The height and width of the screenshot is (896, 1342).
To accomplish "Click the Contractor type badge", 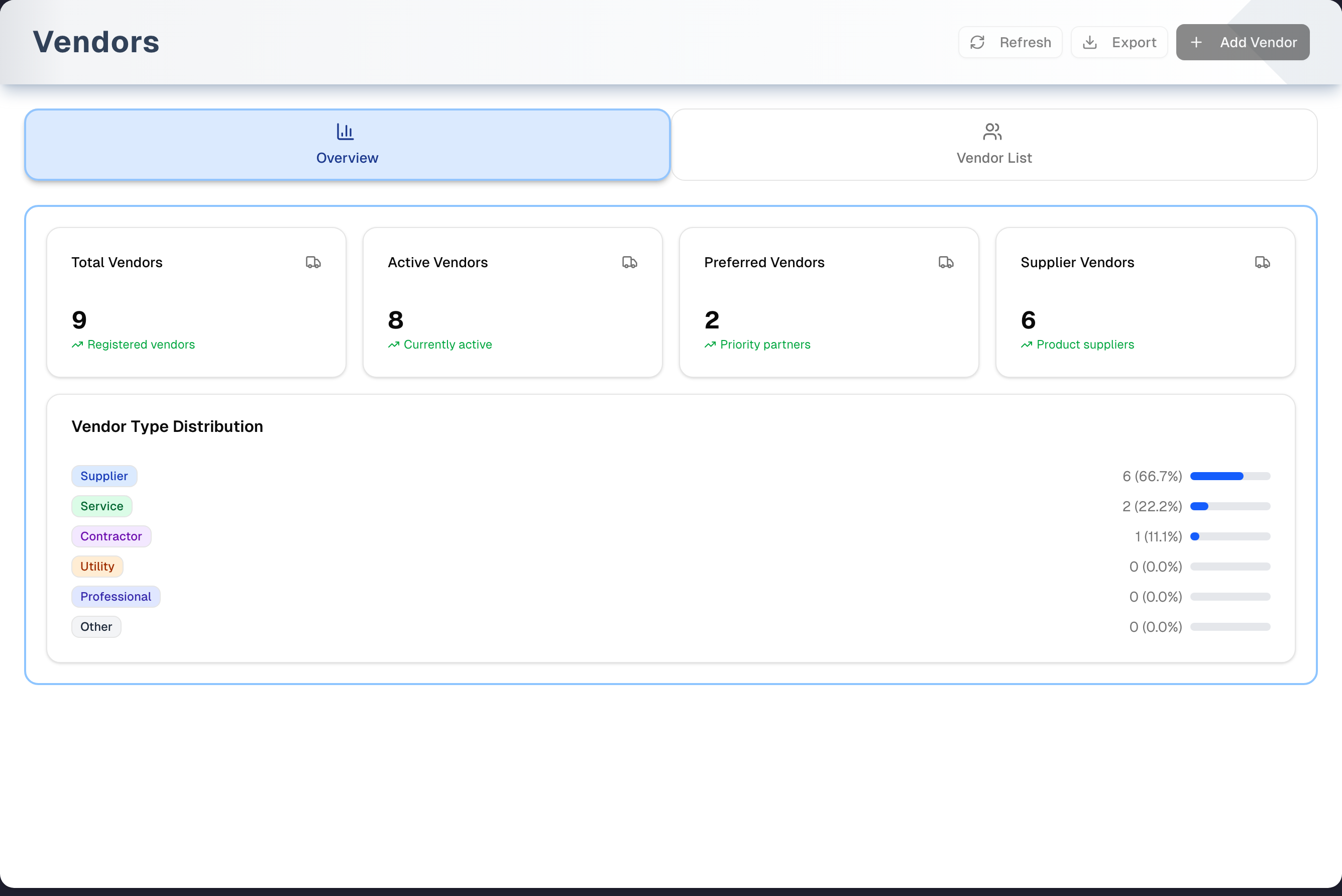I will point(111,536).
